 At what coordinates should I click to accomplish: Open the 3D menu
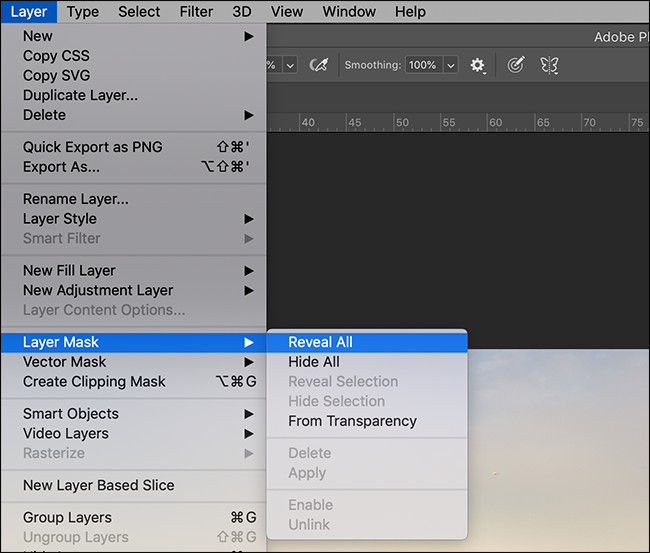(242, 12)
